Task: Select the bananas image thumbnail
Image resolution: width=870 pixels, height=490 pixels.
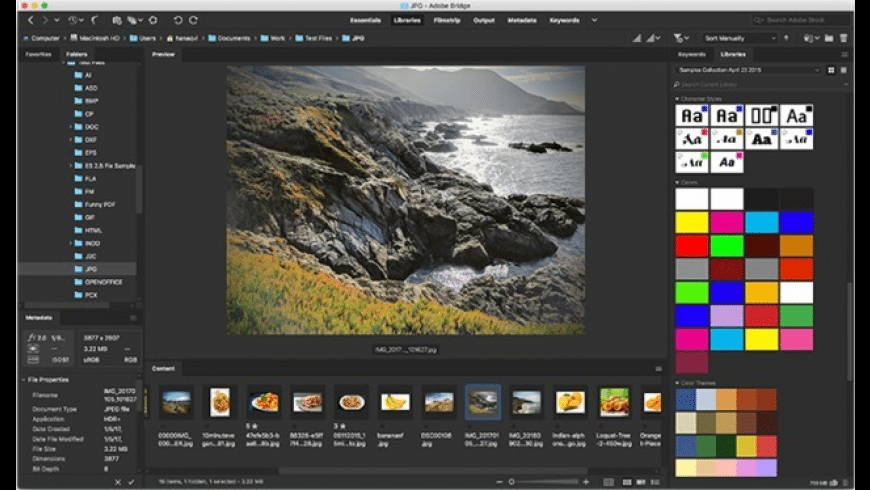Action: point(395,401)
